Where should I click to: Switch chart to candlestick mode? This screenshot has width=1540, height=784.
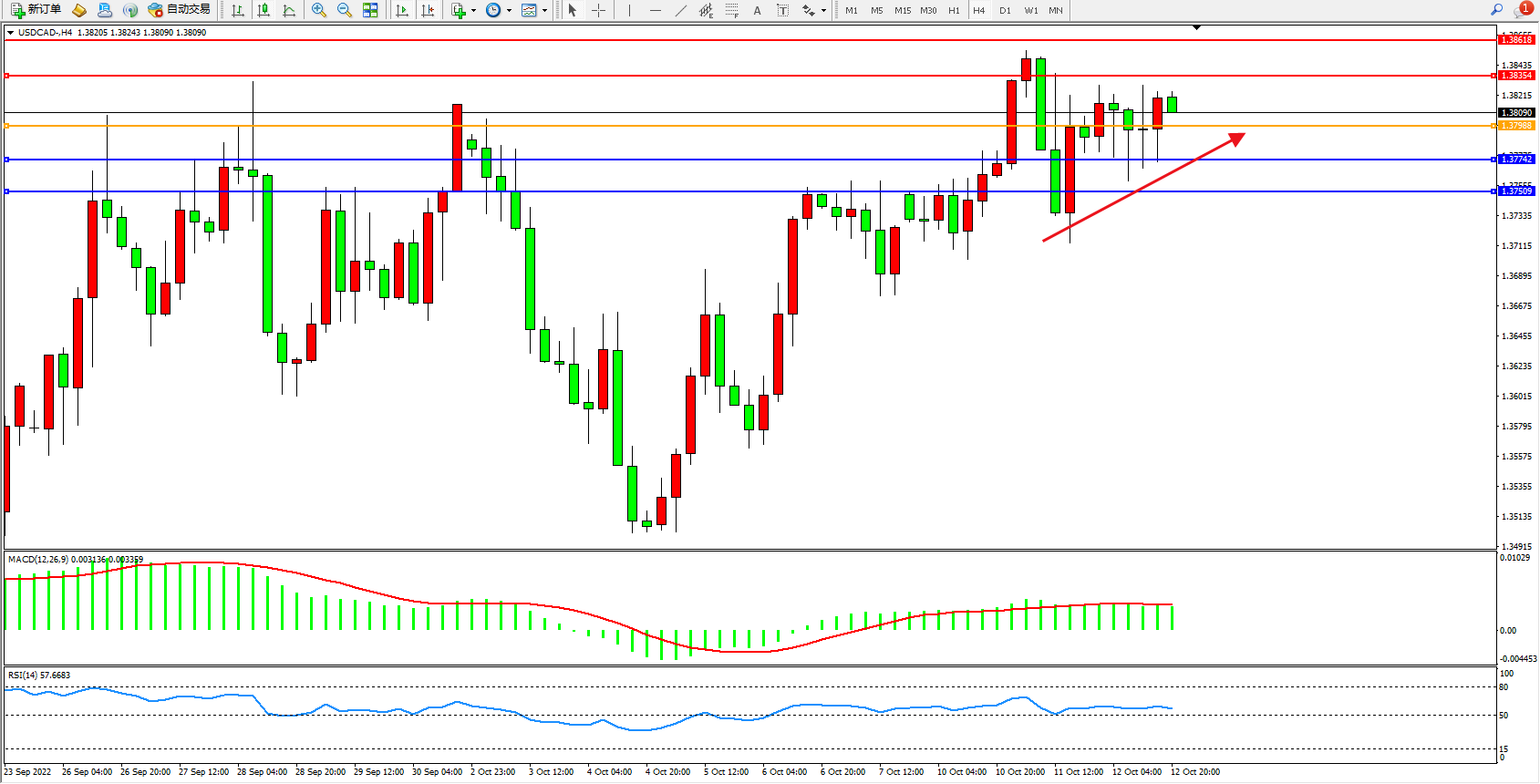264,10
